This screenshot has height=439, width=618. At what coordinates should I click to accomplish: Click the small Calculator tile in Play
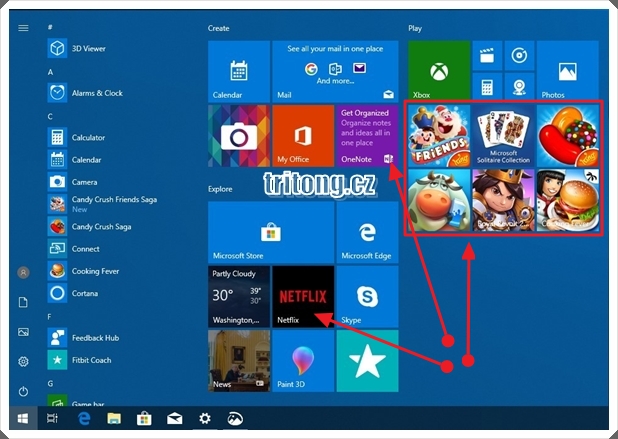pos(487,86)
